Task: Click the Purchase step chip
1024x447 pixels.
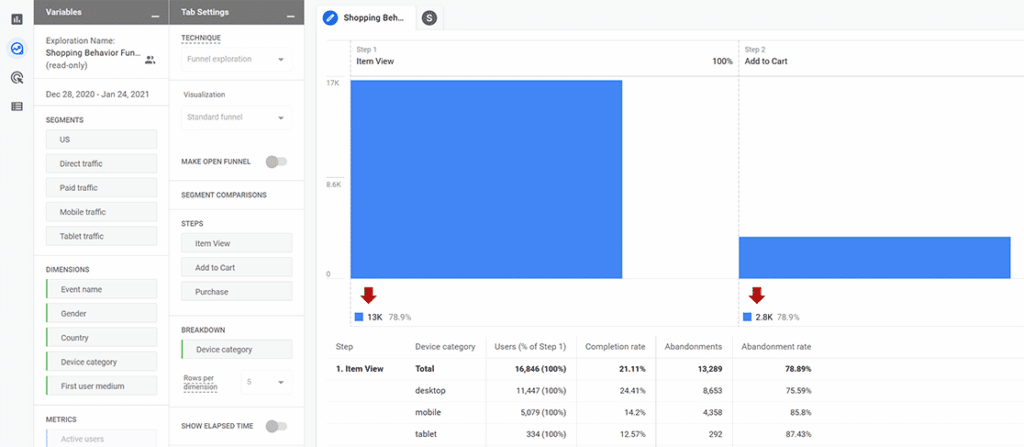Action: [236, 291]
